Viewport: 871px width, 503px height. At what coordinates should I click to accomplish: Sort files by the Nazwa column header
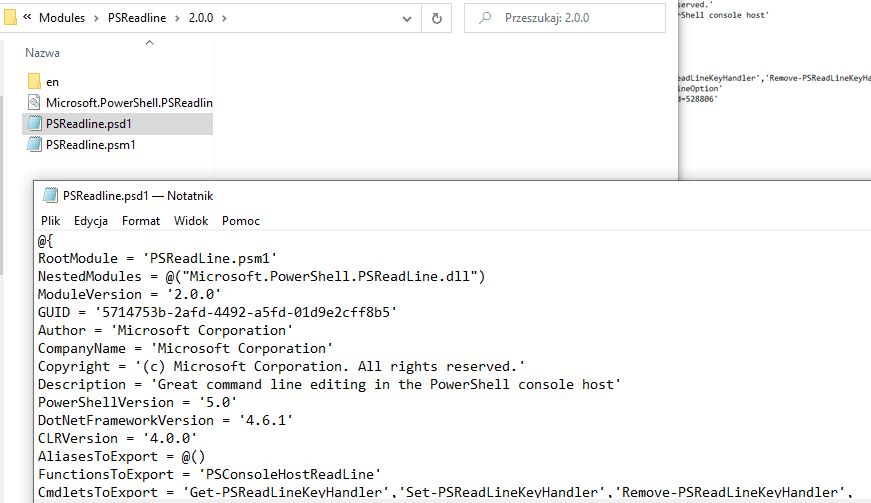(42, 53)
